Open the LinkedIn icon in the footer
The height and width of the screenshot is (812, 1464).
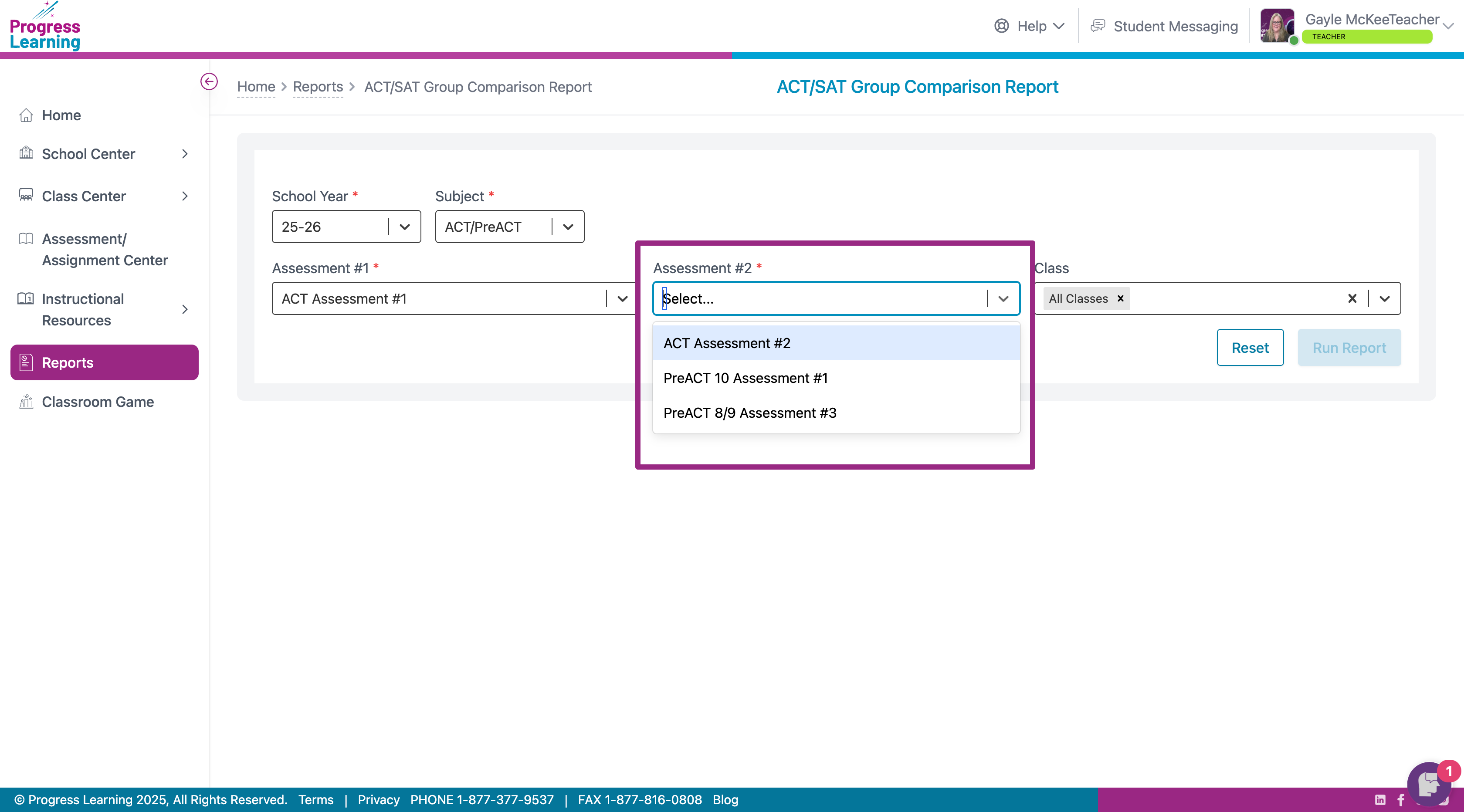pyautogui.click(x=1380, y=799)
